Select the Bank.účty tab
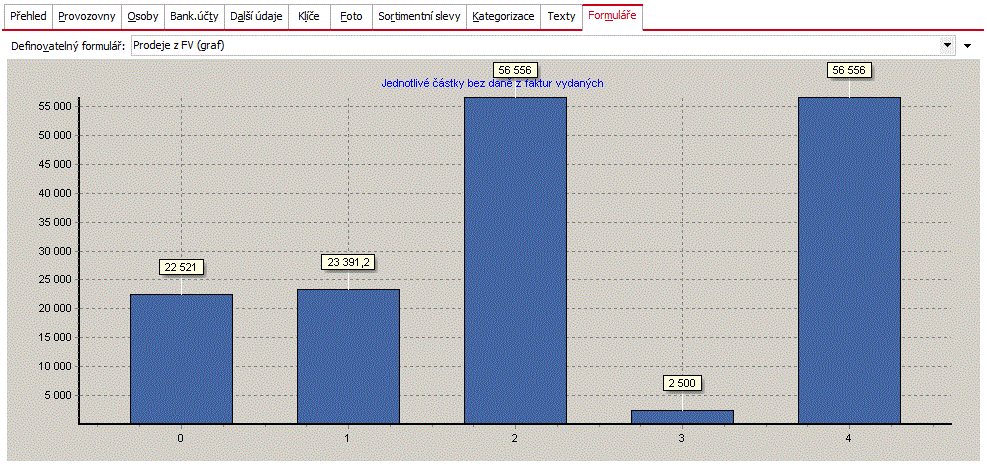 (194, 16)
